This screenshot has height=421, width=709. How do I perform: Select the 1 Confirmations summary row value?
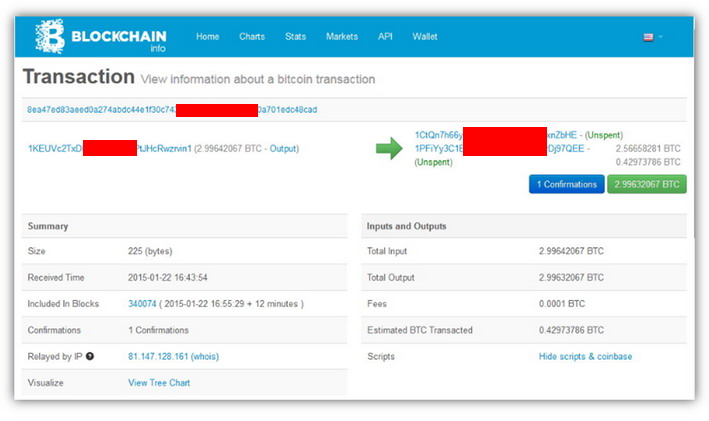[x=158, y=330]
